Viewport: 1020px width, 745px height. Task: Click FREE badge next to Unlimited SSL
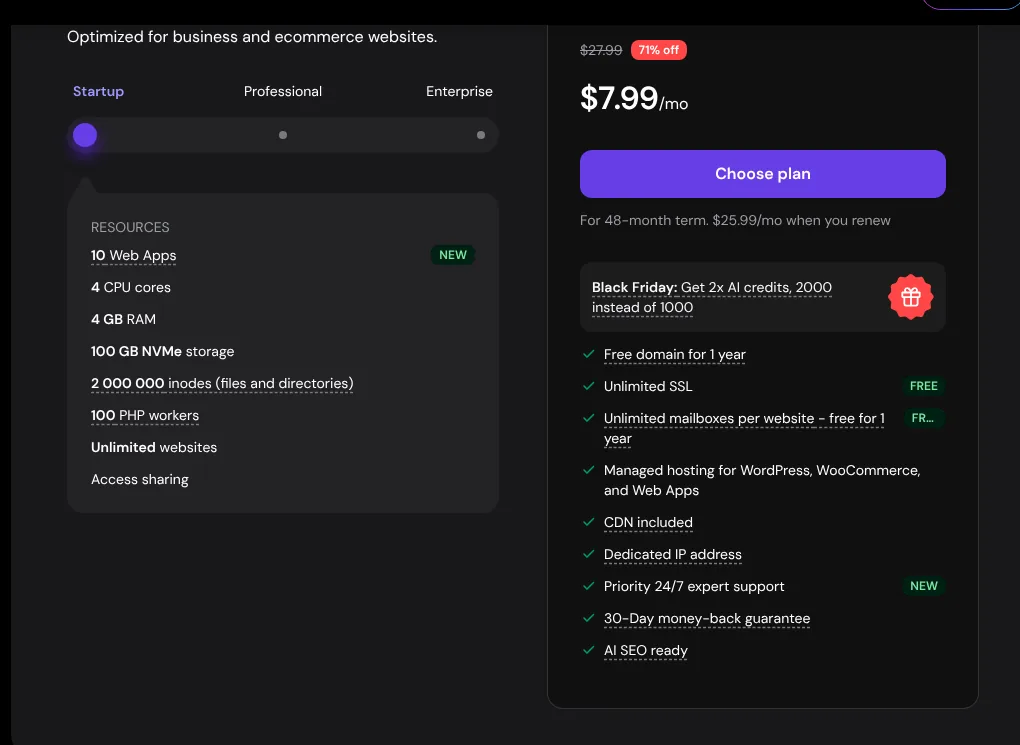point(923,386)
